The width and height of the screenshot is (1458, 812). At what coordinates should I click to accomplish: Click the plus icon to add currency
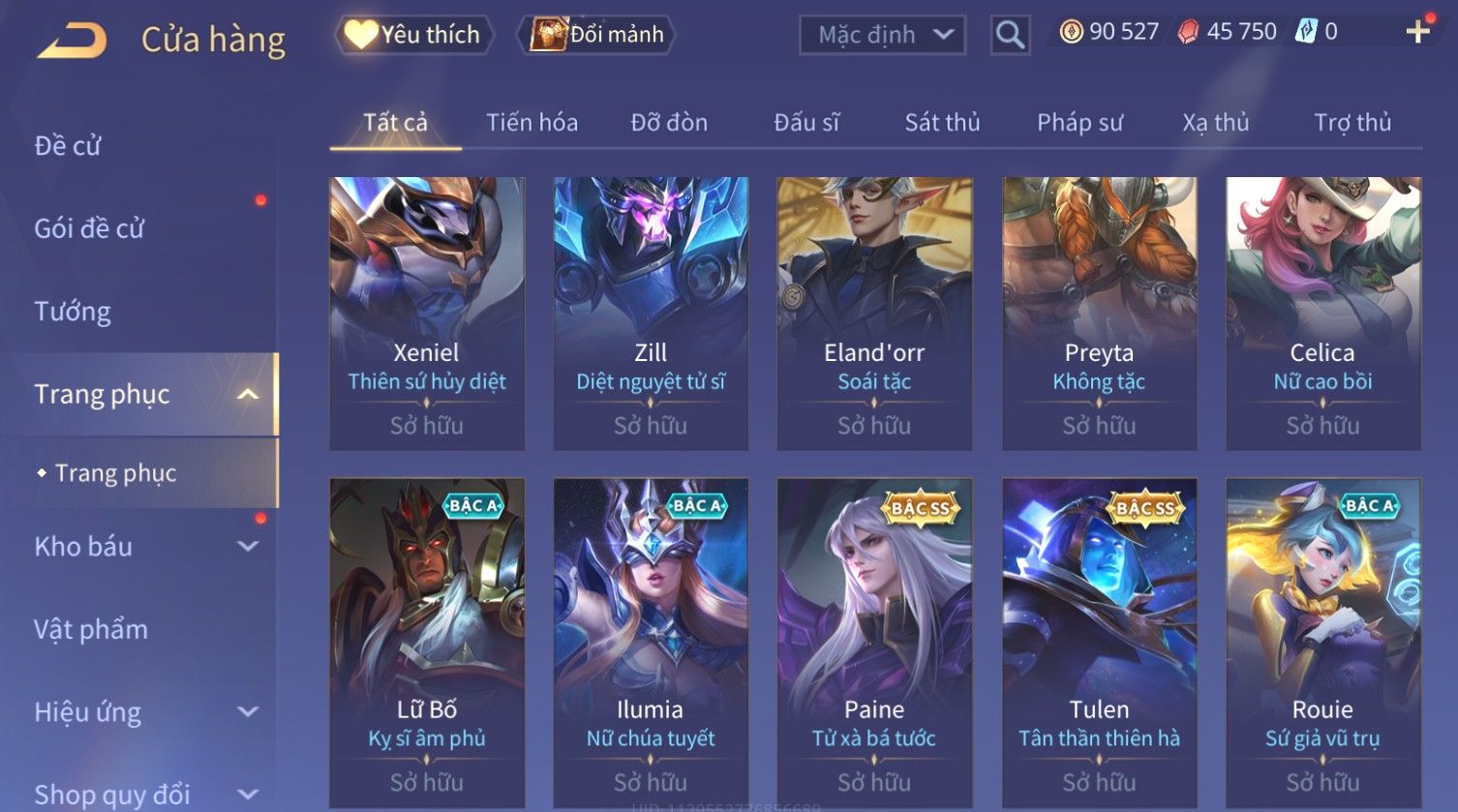click(1418, 32)
